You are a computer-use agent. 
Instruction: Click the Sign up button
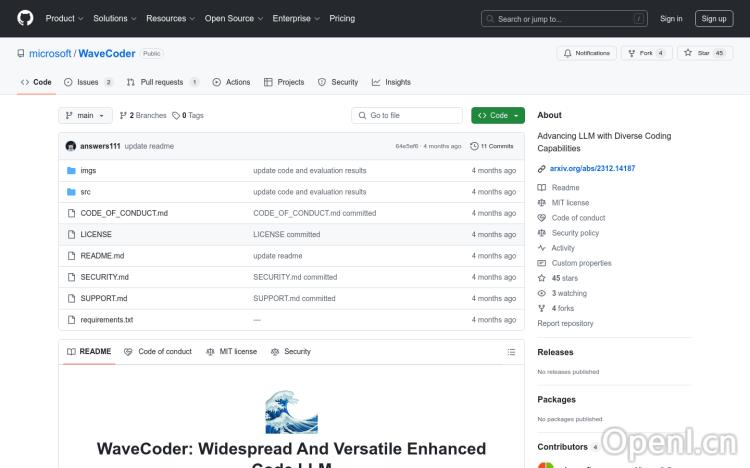714,19
